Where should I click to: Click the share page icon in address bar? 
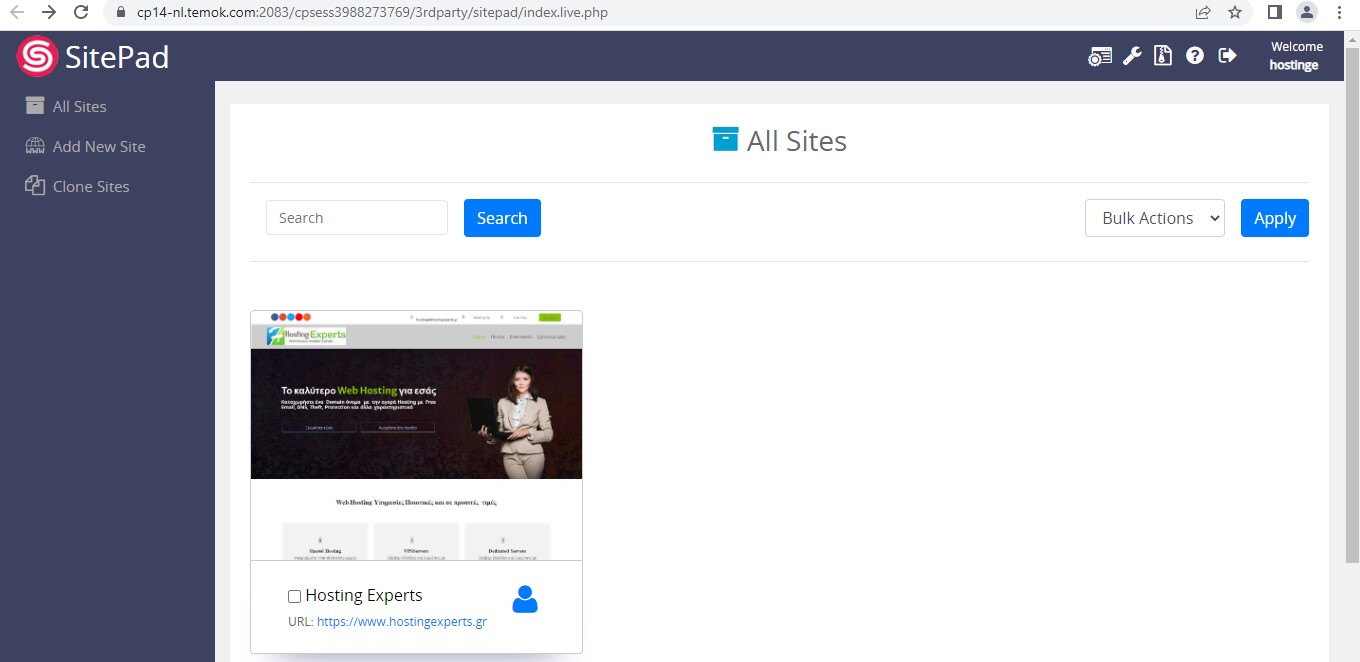(1203, 13)
